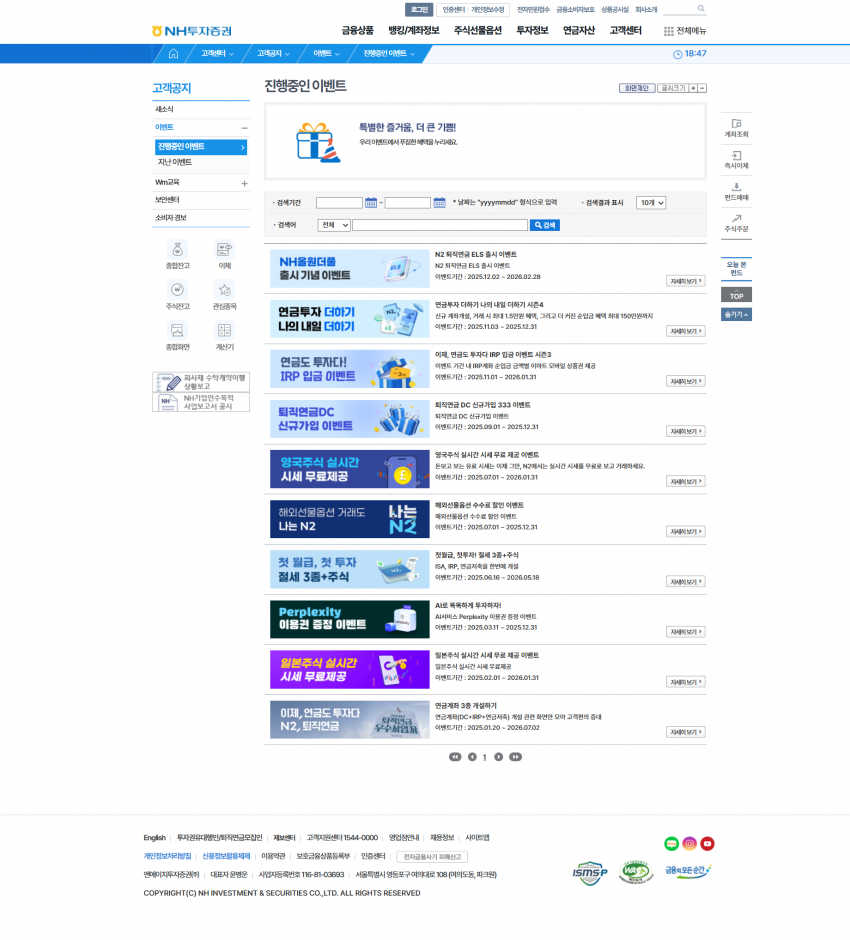Click the 관심종목 star icon

(224, 290)
